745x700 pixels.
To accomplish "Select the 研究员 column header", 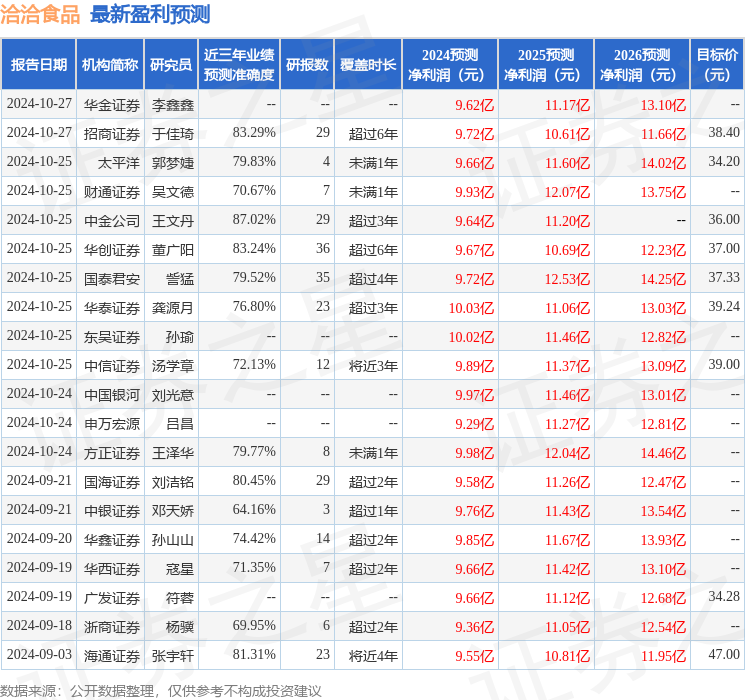I will [171, 65].
